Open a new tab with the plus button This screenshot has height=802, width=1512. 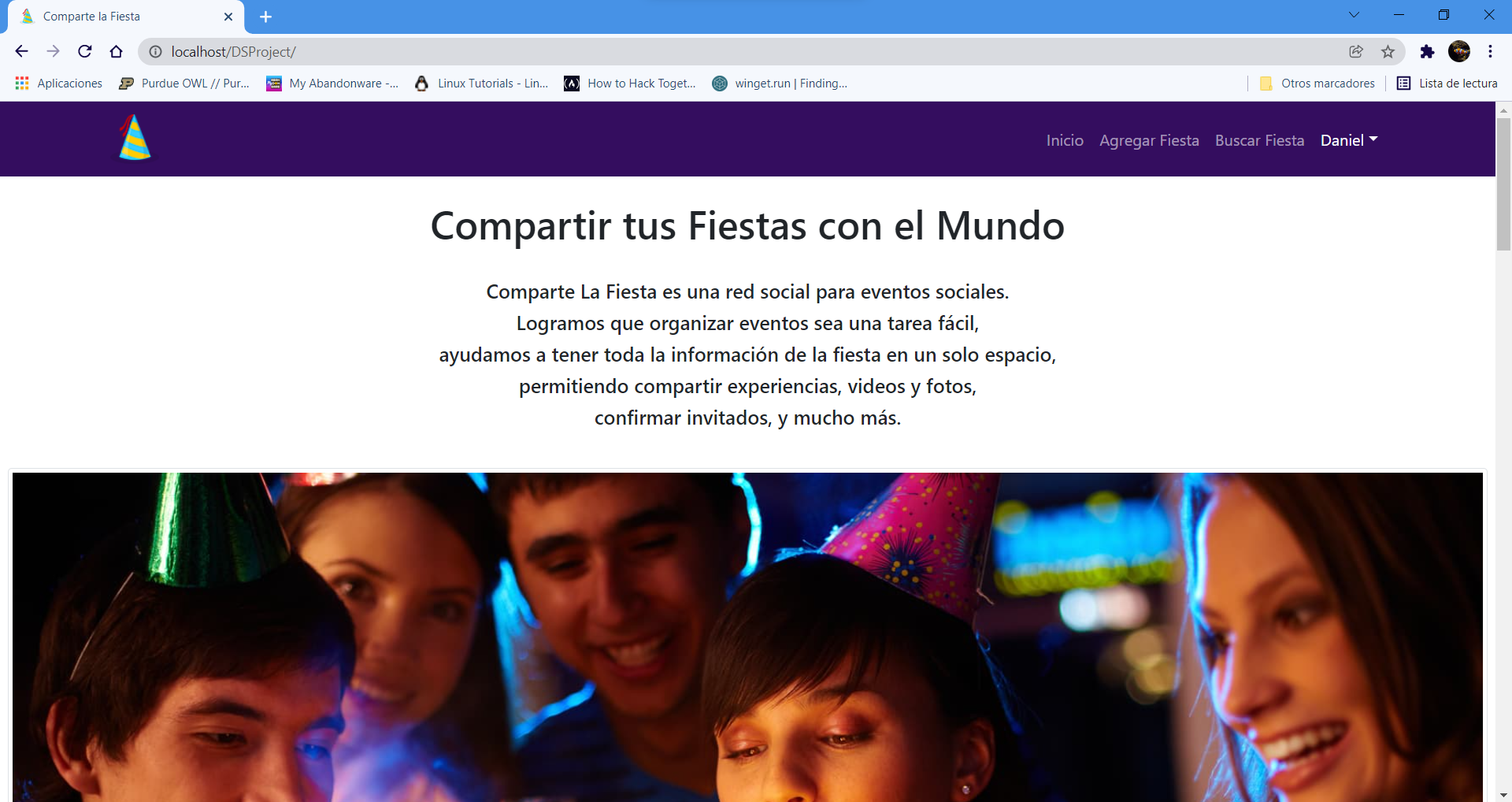click(x=266, y=17)
